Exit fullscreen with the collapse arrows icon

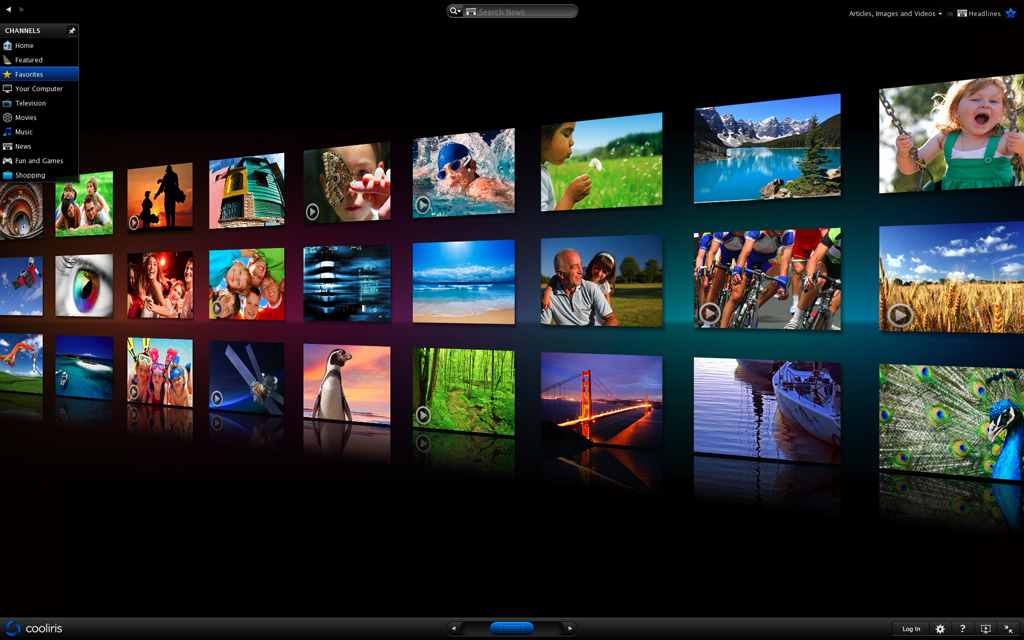[1009, 629]
